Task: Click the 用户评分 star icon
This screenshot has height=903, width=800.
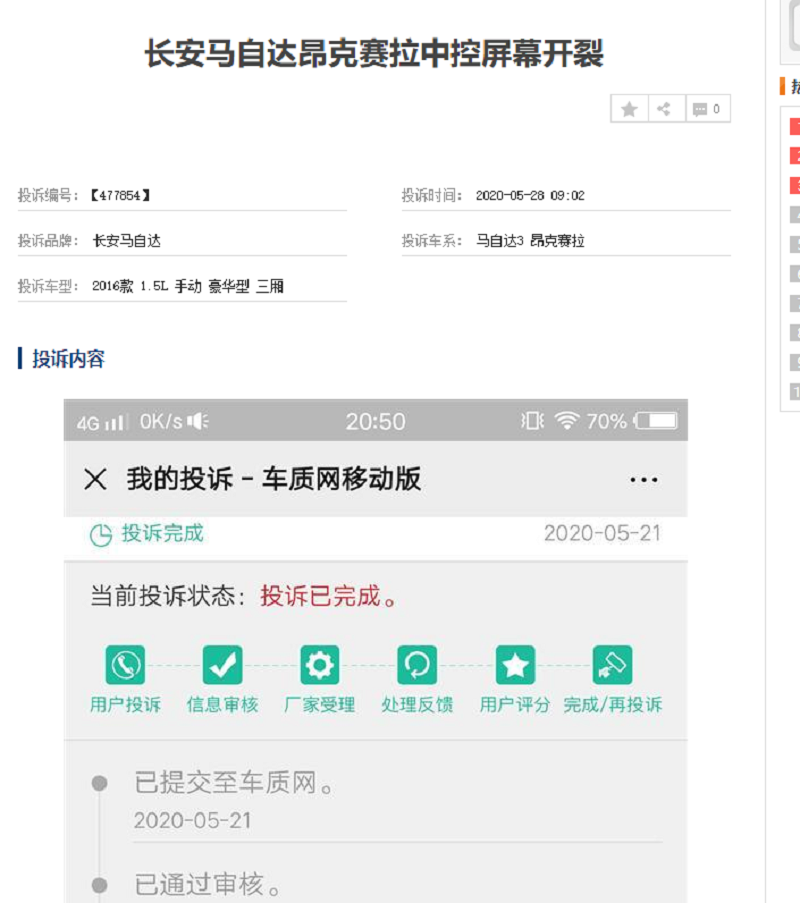Action: (x=515, y=665)
